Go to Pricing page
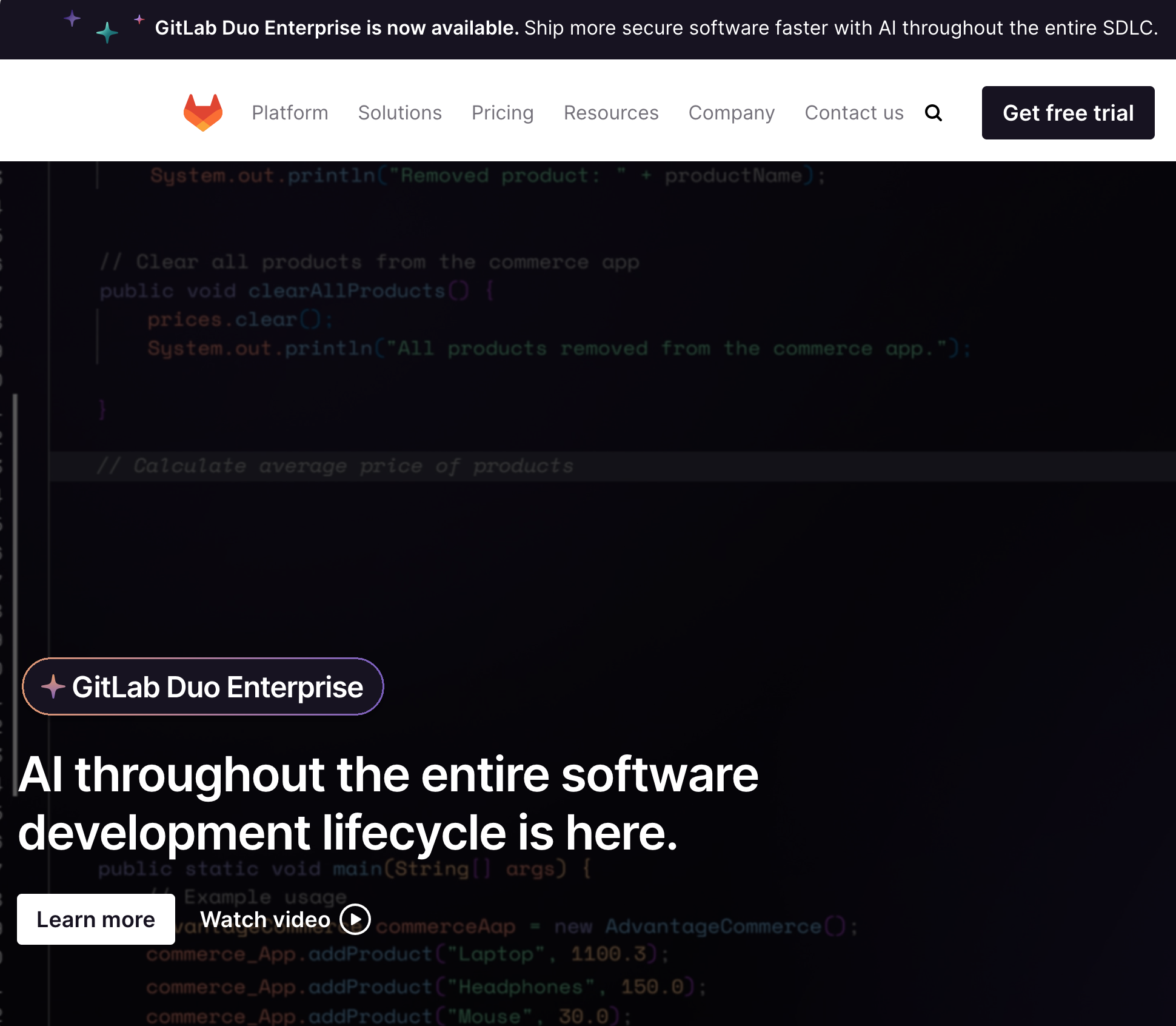 coord(503,113)
